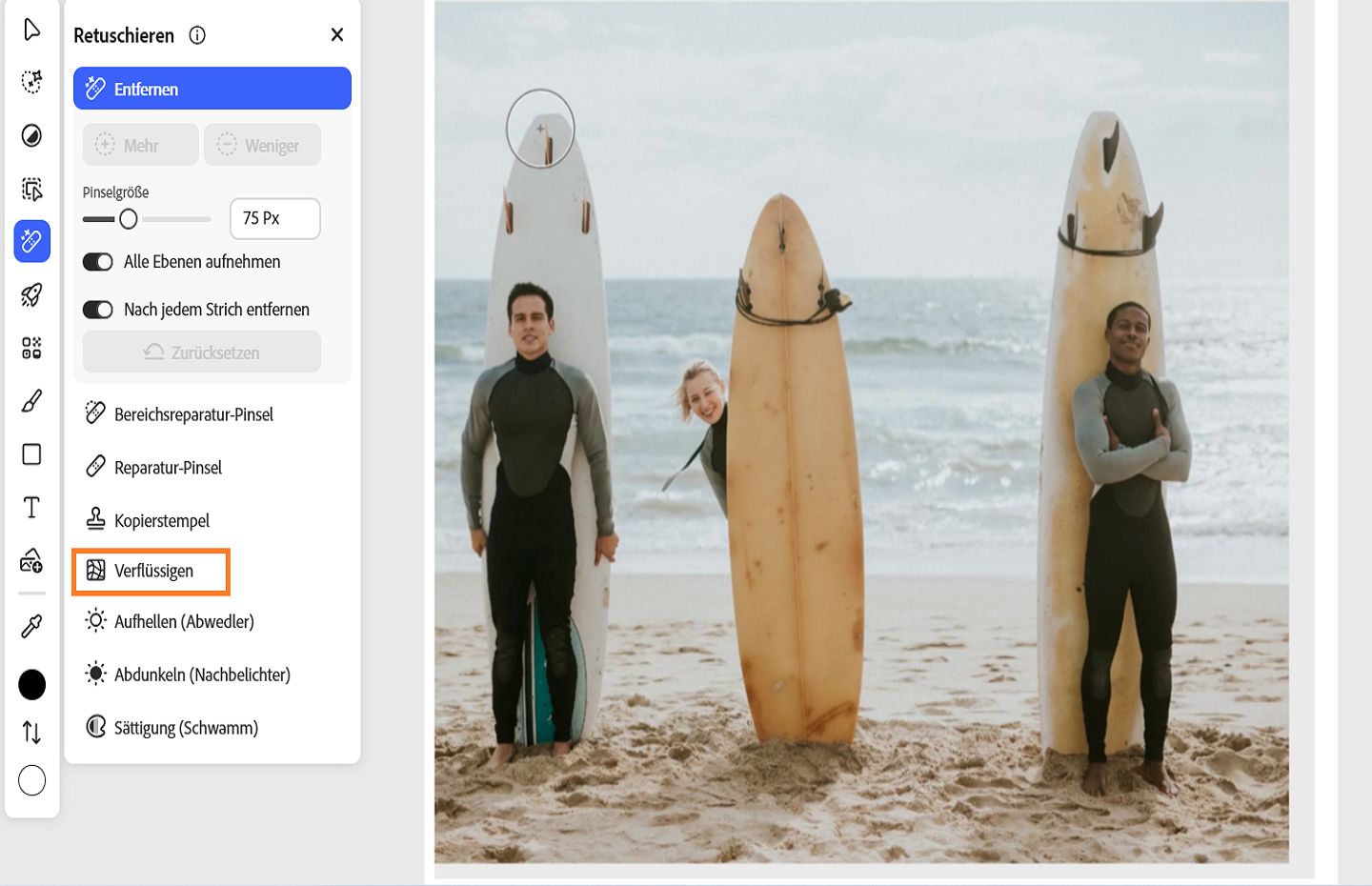1372x886 pixels.
Task: Swap foreground and background colors
Action: (31, 733)
